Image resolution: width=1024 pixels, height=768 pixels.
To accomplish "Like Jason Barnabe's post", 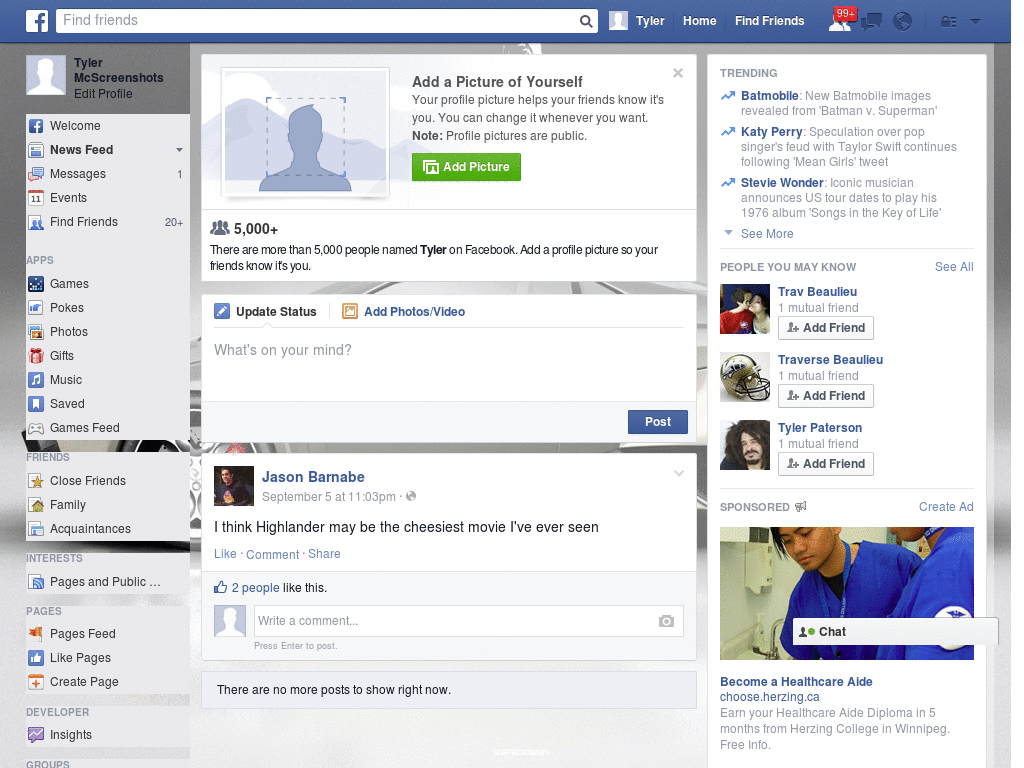I will point(225,554).
